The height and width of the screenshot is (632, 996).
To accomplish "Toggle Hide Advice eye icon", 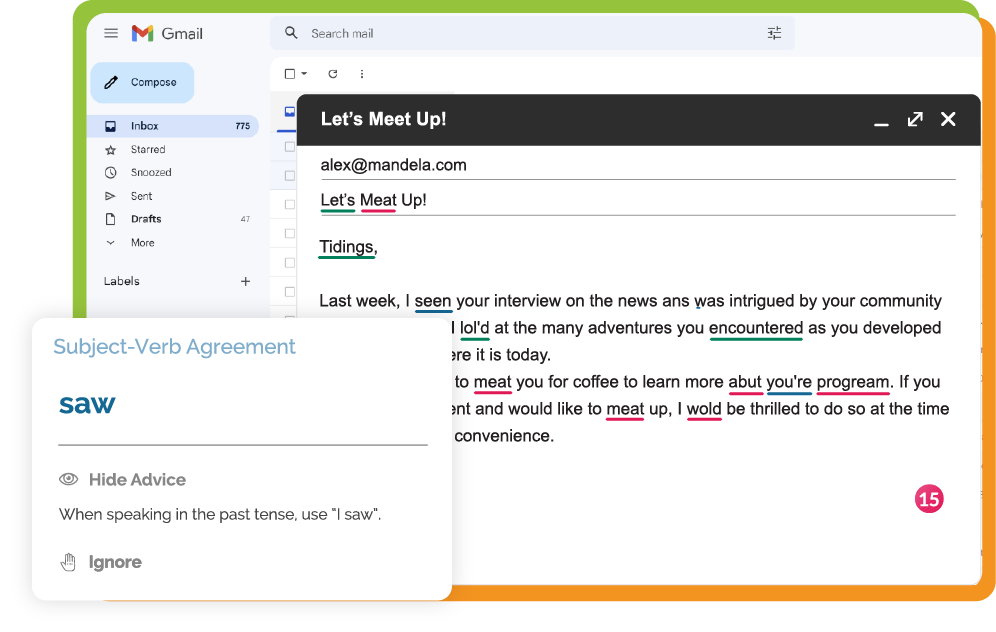I will (x=68, y=480).
